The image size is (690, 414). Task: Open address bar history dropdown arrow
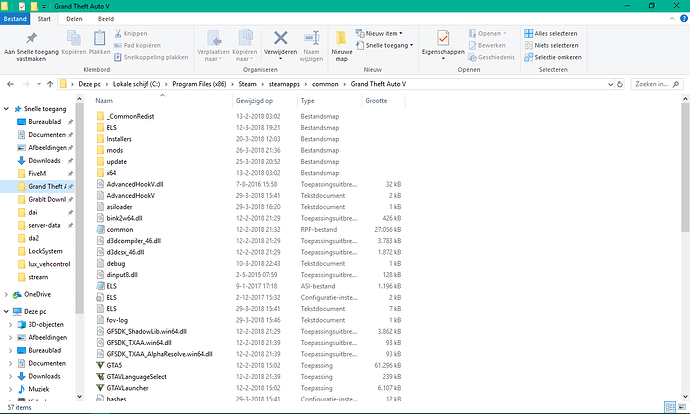(610, 84)
